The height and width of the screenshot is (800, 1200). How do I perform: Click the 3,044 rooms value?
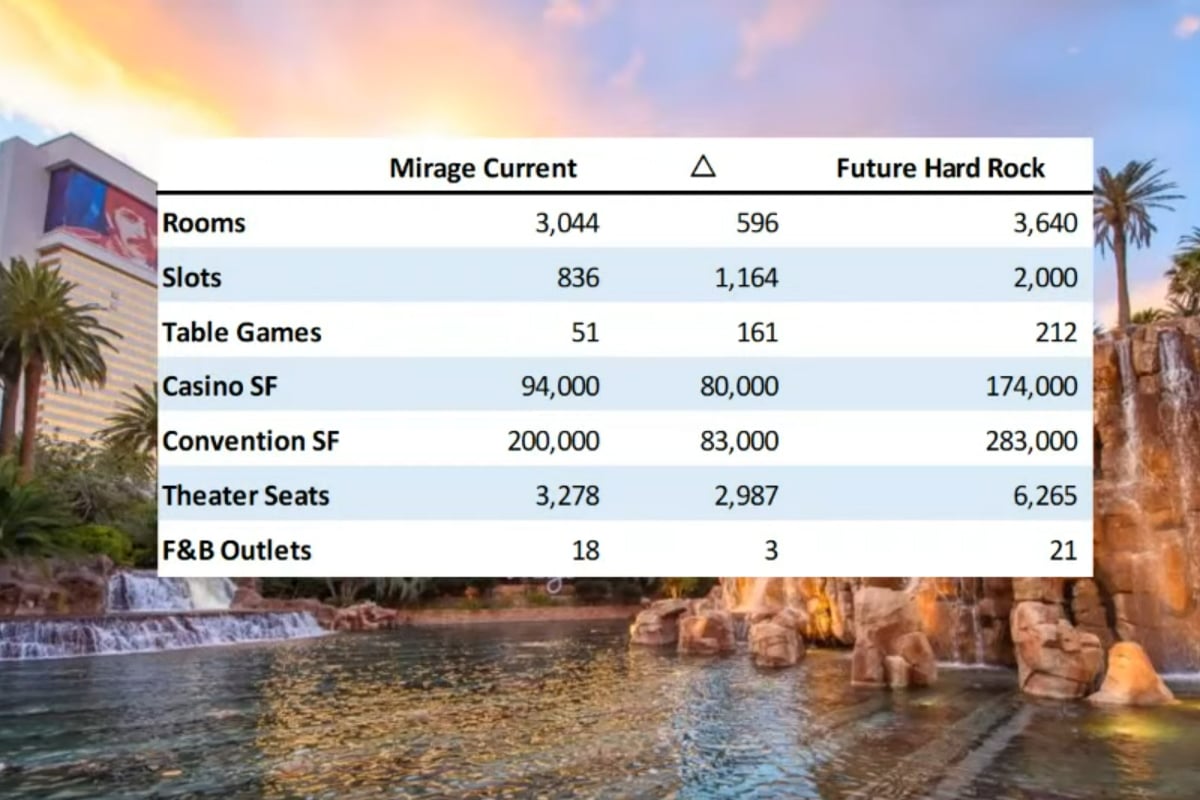pyautogui.click(x=566, y=222)
